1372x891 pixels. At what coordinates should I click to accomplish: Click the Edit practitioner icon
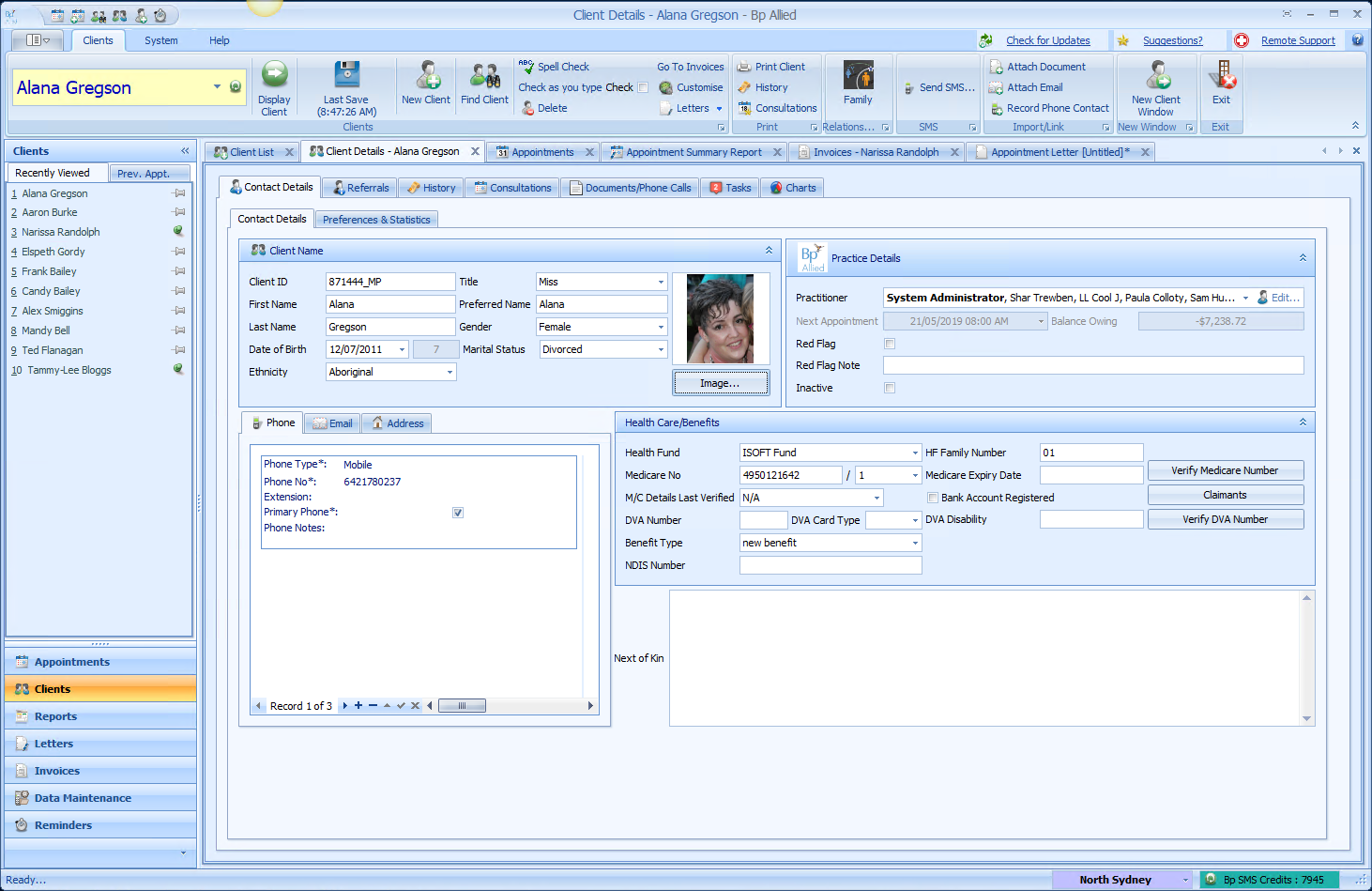1280,298
